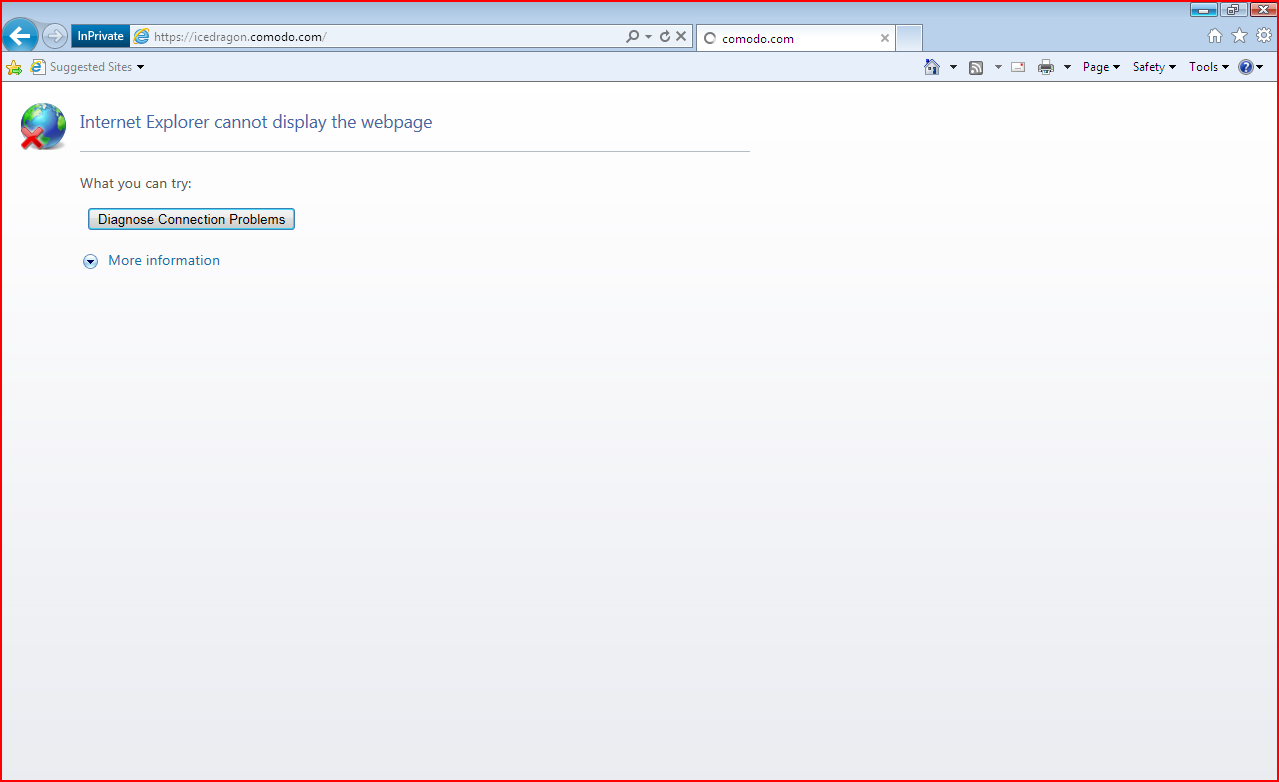The width and height of the screenshot is (1279, 782).
Task: Open the Help question mark menu
Action: pyautogui.click(x=1250, y=67)
